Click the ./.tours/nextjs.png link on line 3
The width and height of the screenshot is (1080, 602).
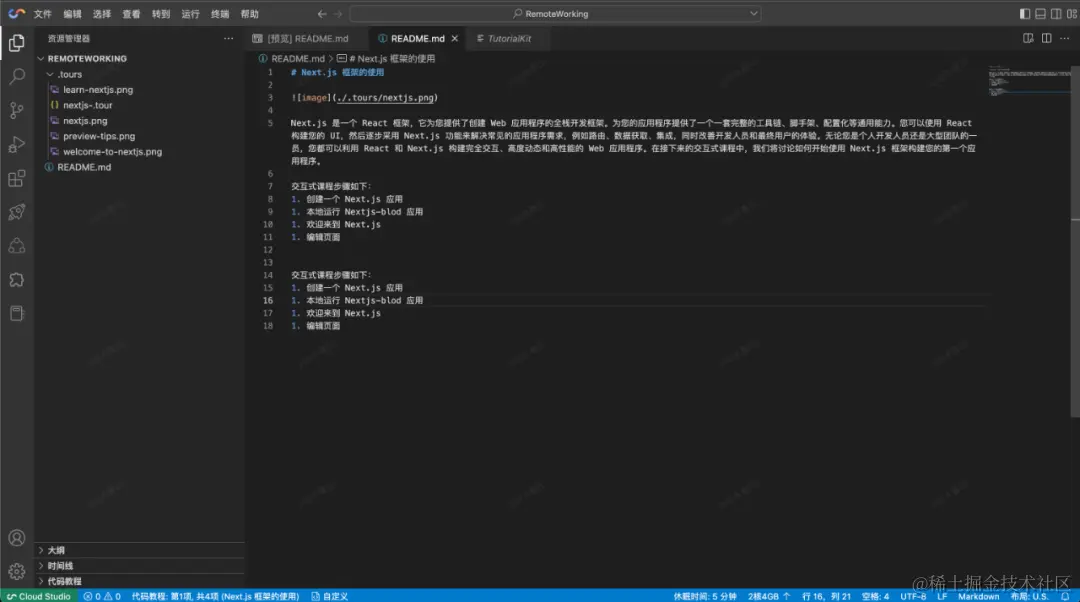(385, 98)
